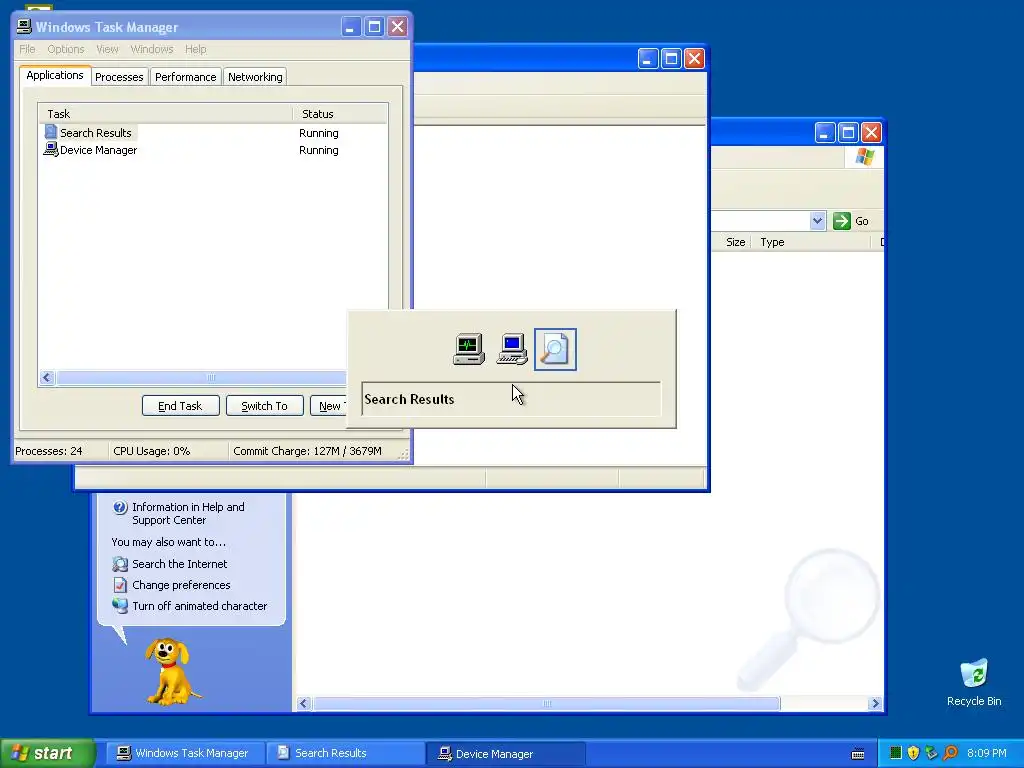The width and height of the screenshot is (1024, 768).
Task: Open the Start menu
Action: coord(47,753)
